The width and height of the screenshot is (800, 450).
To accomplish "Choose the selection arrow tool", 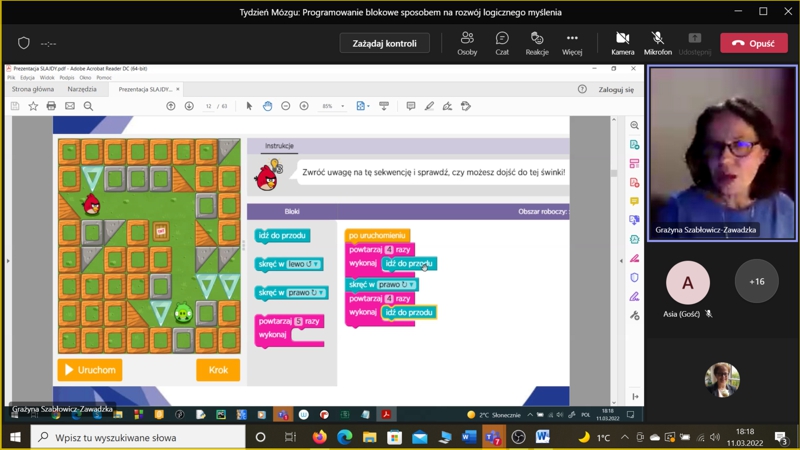I will click(249, 106).
